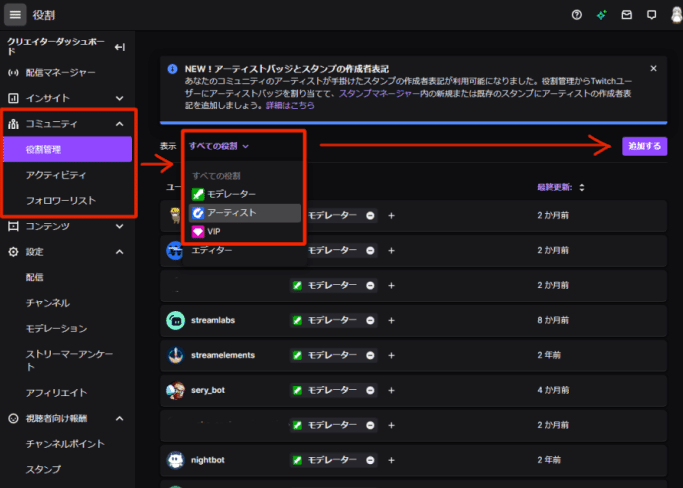This screenshot has width=683, height=488.
Task: Open the スタンプマネージャー link
Action: click(379, 93)
